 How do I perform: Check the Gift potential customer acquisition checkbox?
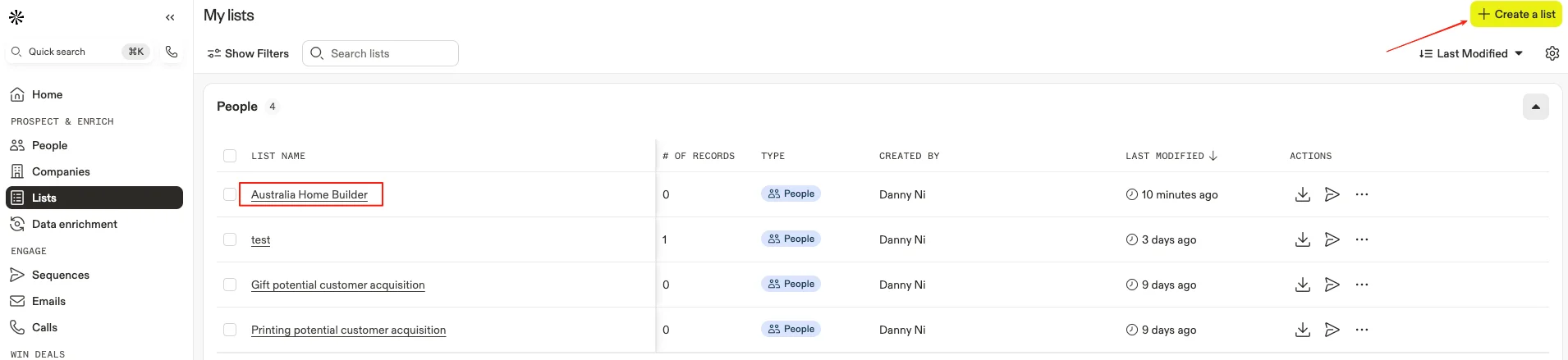[x=230, y=285]
